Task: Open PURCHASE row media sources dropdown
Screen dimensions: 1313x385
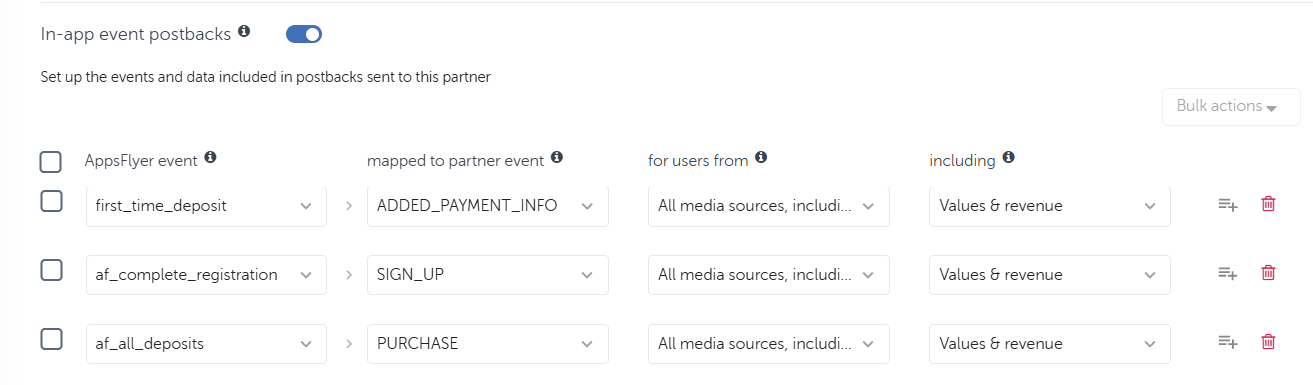Action: point(769,344)
